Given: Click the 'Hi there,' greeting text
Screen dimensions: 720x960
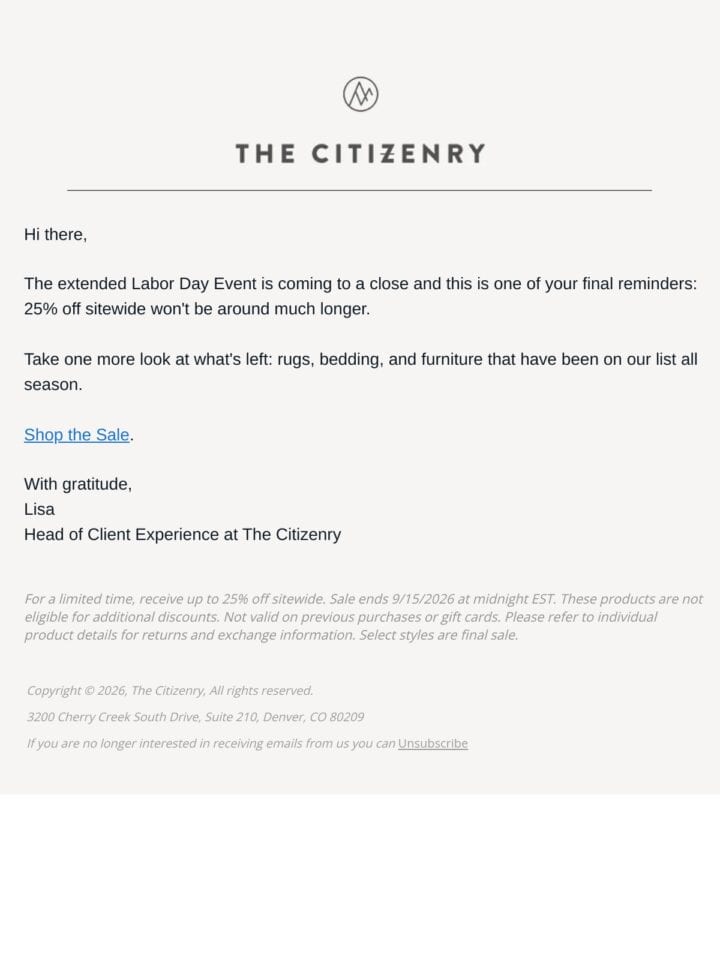Looking at the screenshot, I should pyautogui.click(x=56, y=234).
